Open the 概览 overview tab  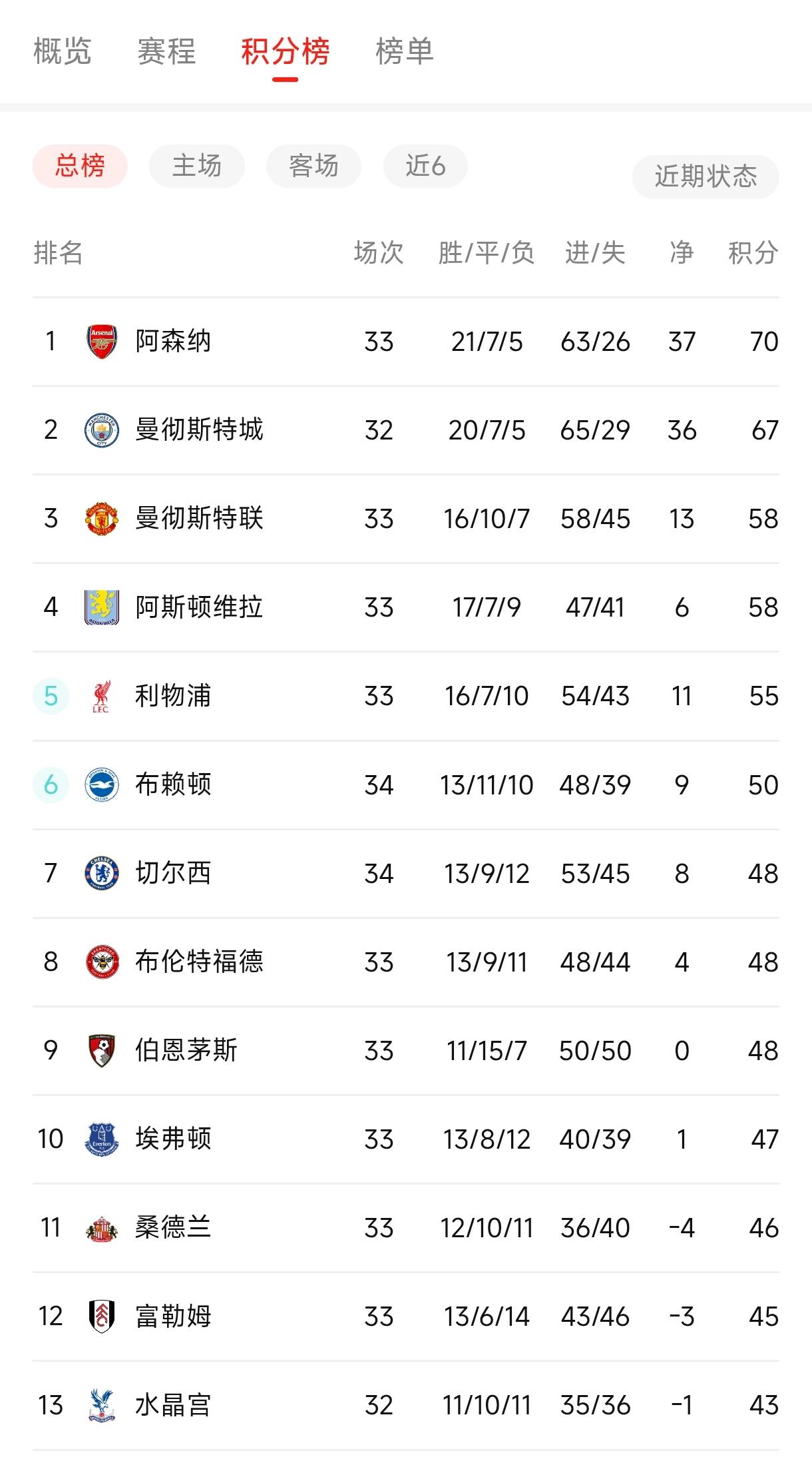[x=62, y=51]
